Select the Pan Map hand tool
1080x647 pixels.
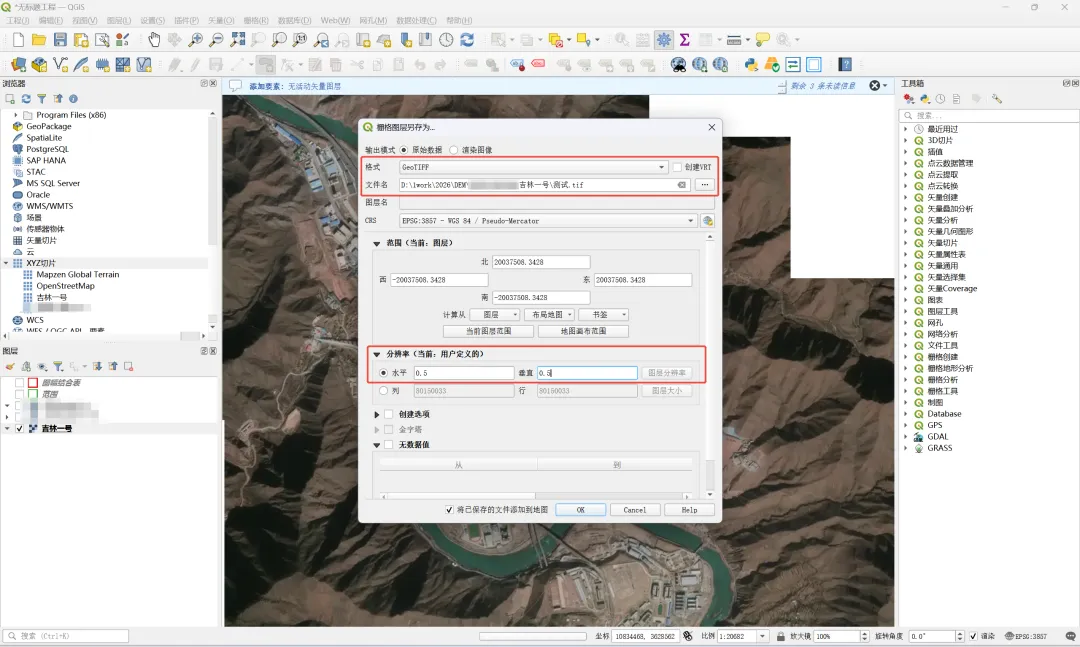tap(154, 40)
